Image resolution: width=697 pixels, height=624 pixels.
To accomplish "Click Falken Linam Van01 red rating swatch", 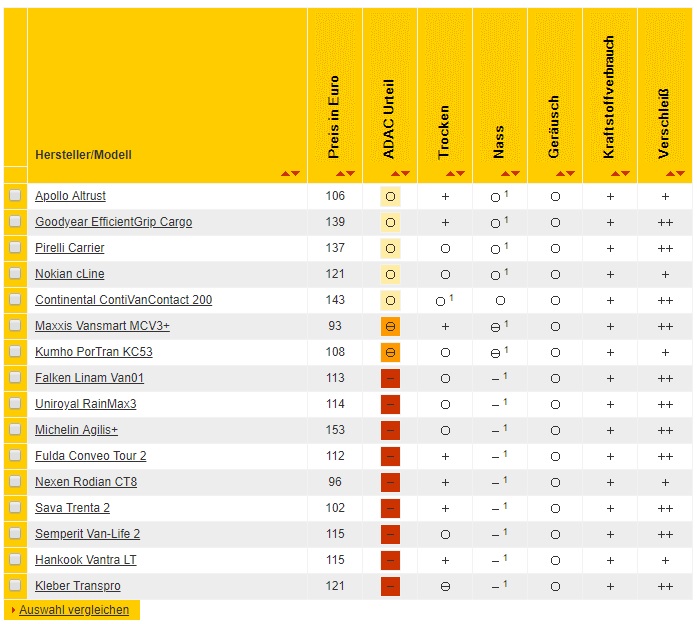I will [390, 379].
